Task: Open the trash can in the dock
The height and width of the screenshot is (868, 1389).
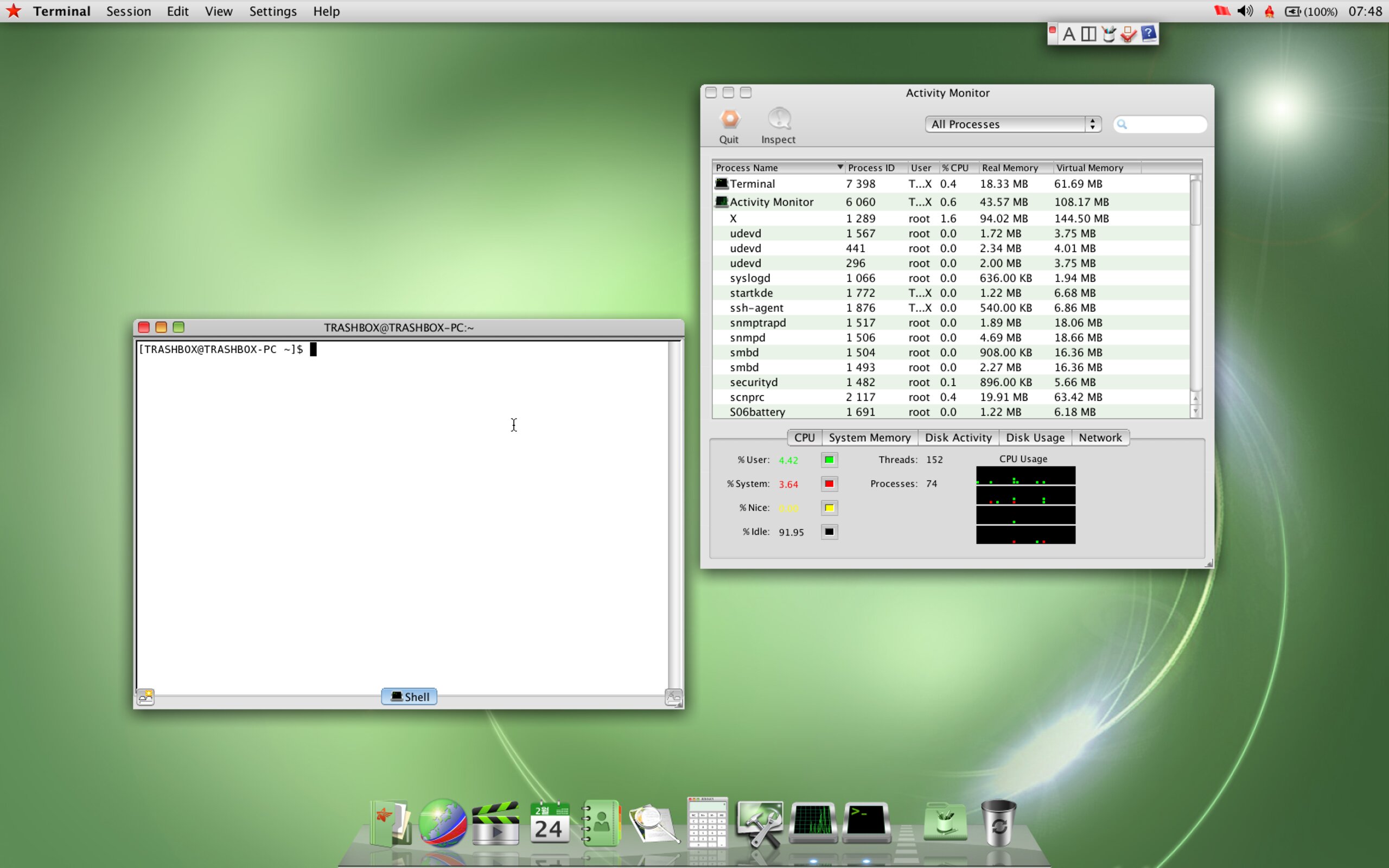Action: coord(999,822)
